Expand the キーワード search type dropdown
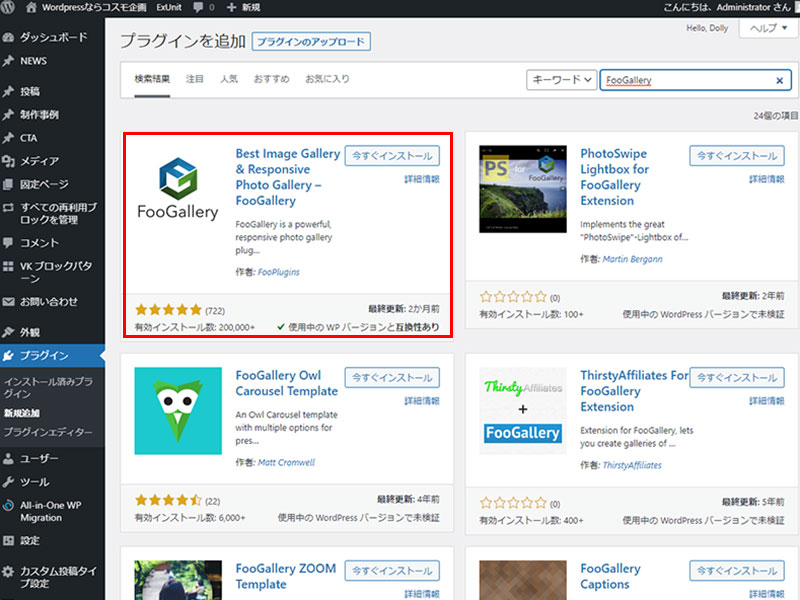The image size is (800, 600). point(561,81)
